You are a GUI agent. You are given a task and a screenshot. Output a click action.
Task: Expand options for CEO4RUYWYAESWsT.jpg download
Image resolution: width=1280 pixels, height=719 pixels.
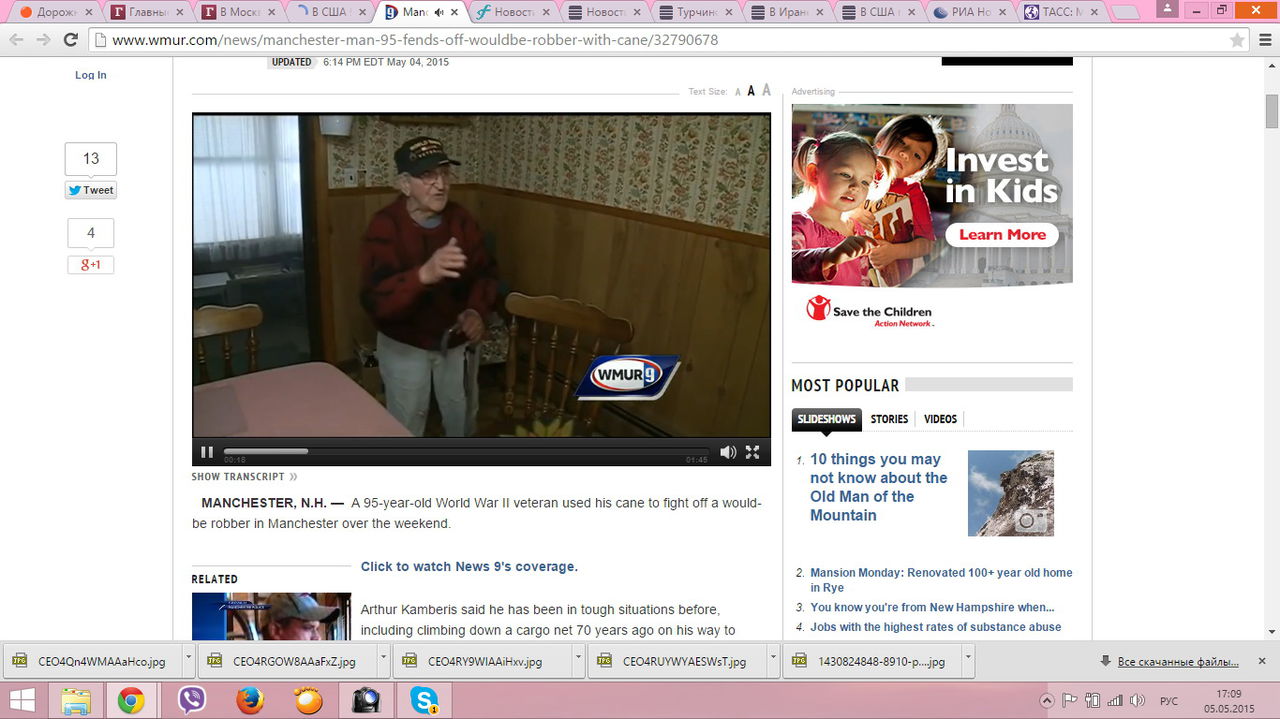point(773,661)
